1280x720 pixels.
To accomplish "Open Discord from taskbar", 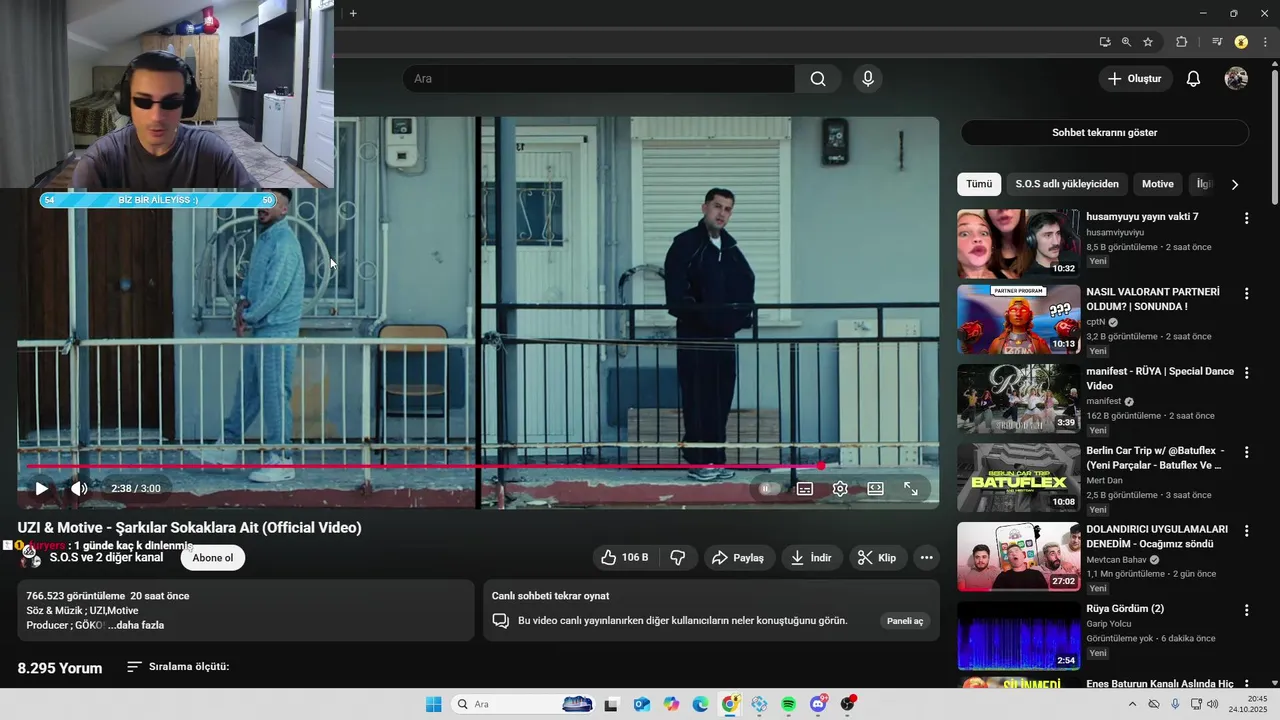I will (818, 704).
